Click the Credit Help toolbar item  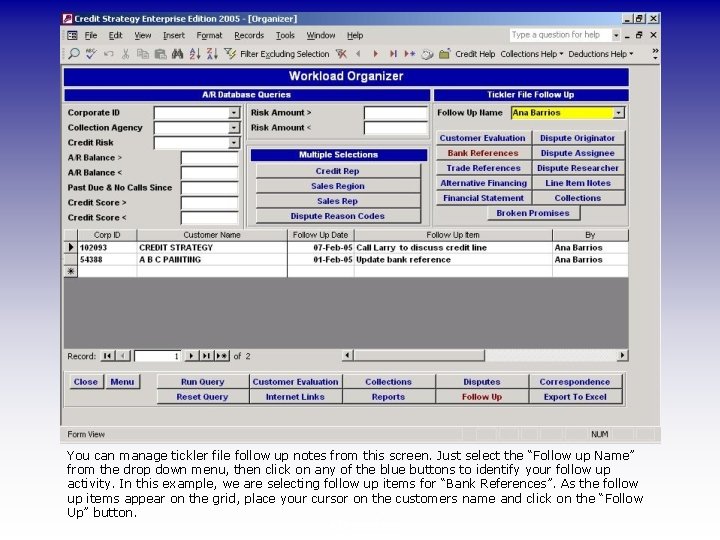[475, 54]
